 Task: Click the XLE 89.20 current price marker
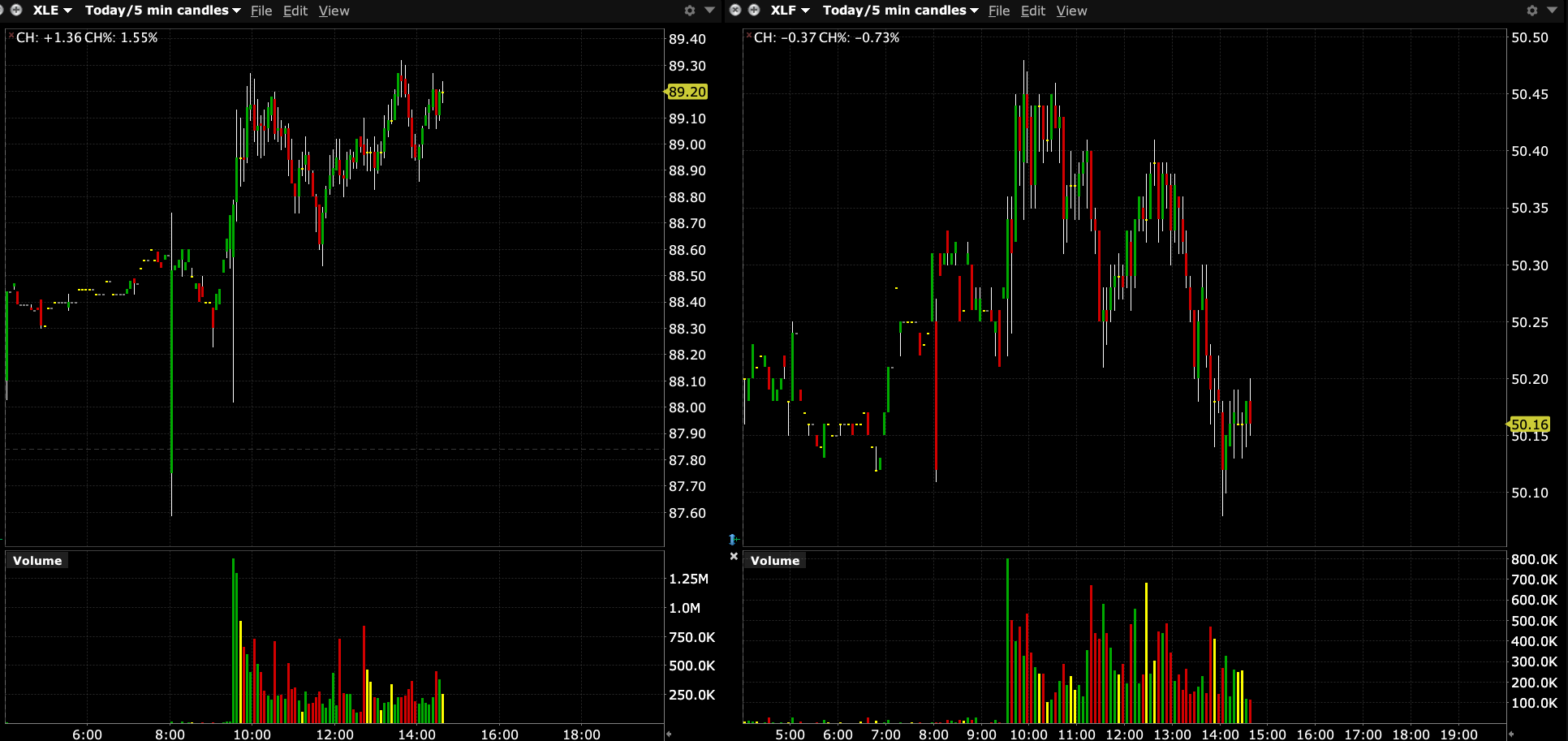pos(687,92)
